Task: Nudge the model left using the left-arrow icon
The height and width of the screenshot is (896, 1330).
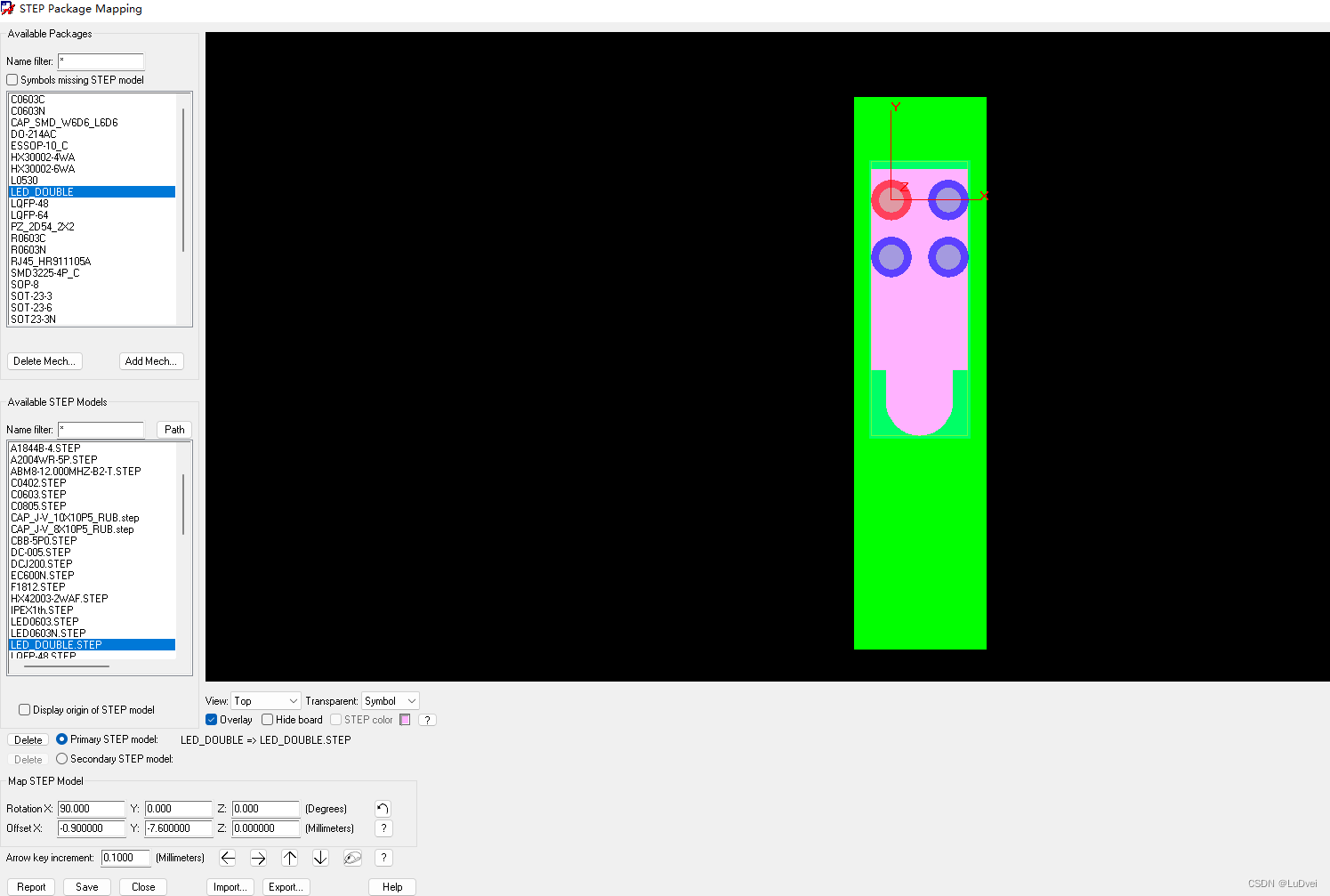Action: (228, 858)
